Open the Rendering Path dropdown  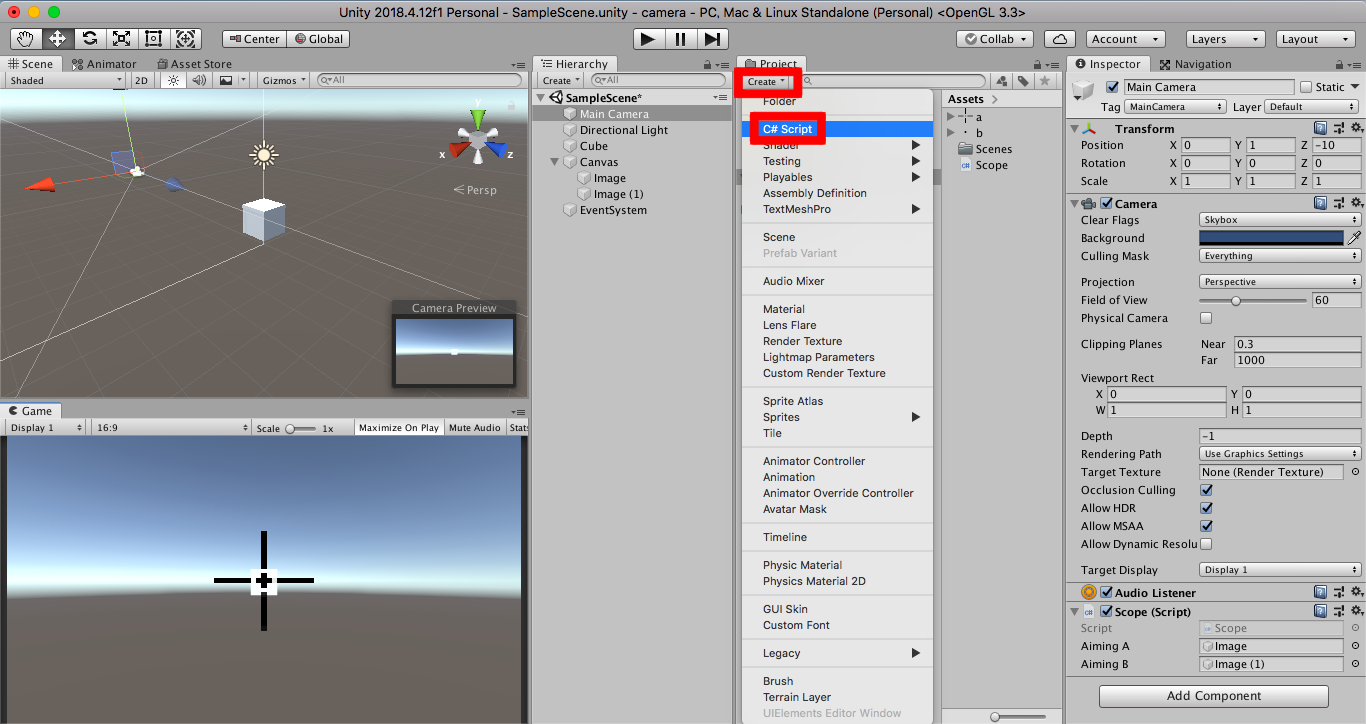point(1280,454)
